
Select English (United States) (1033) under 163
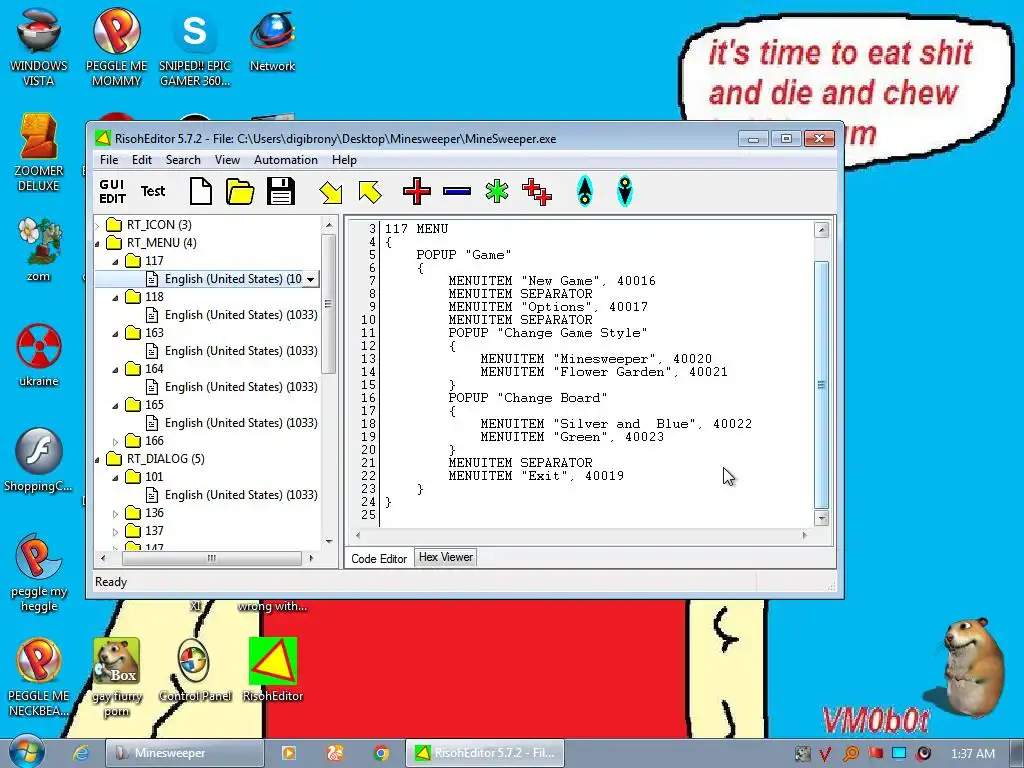tap(241, 351)
